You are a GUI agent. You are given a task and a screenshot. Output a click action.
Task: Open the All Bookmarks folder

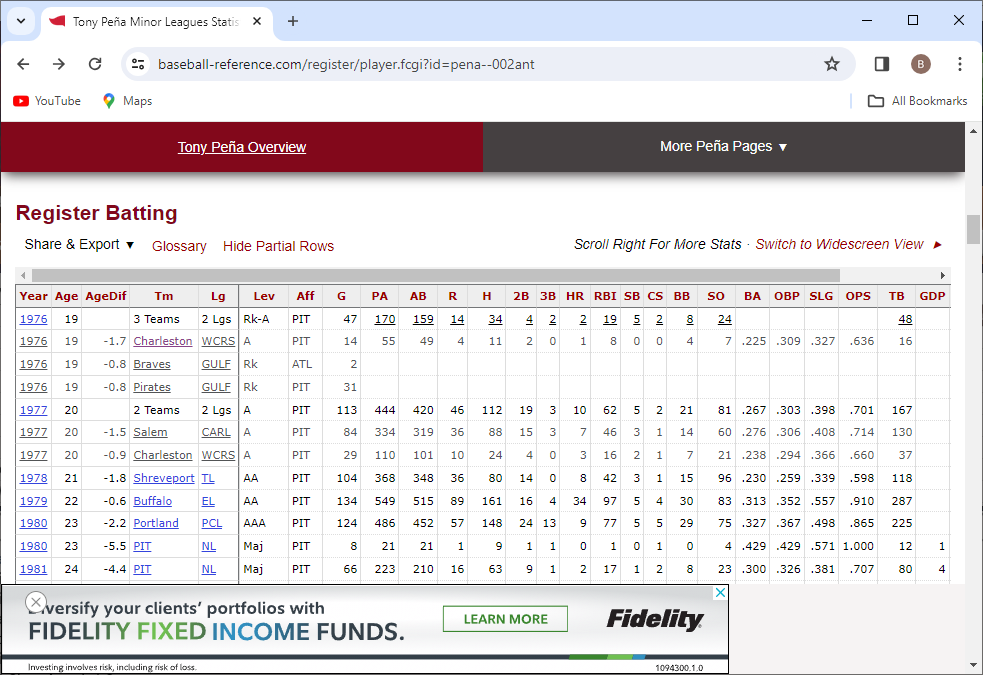coord(917,101)
